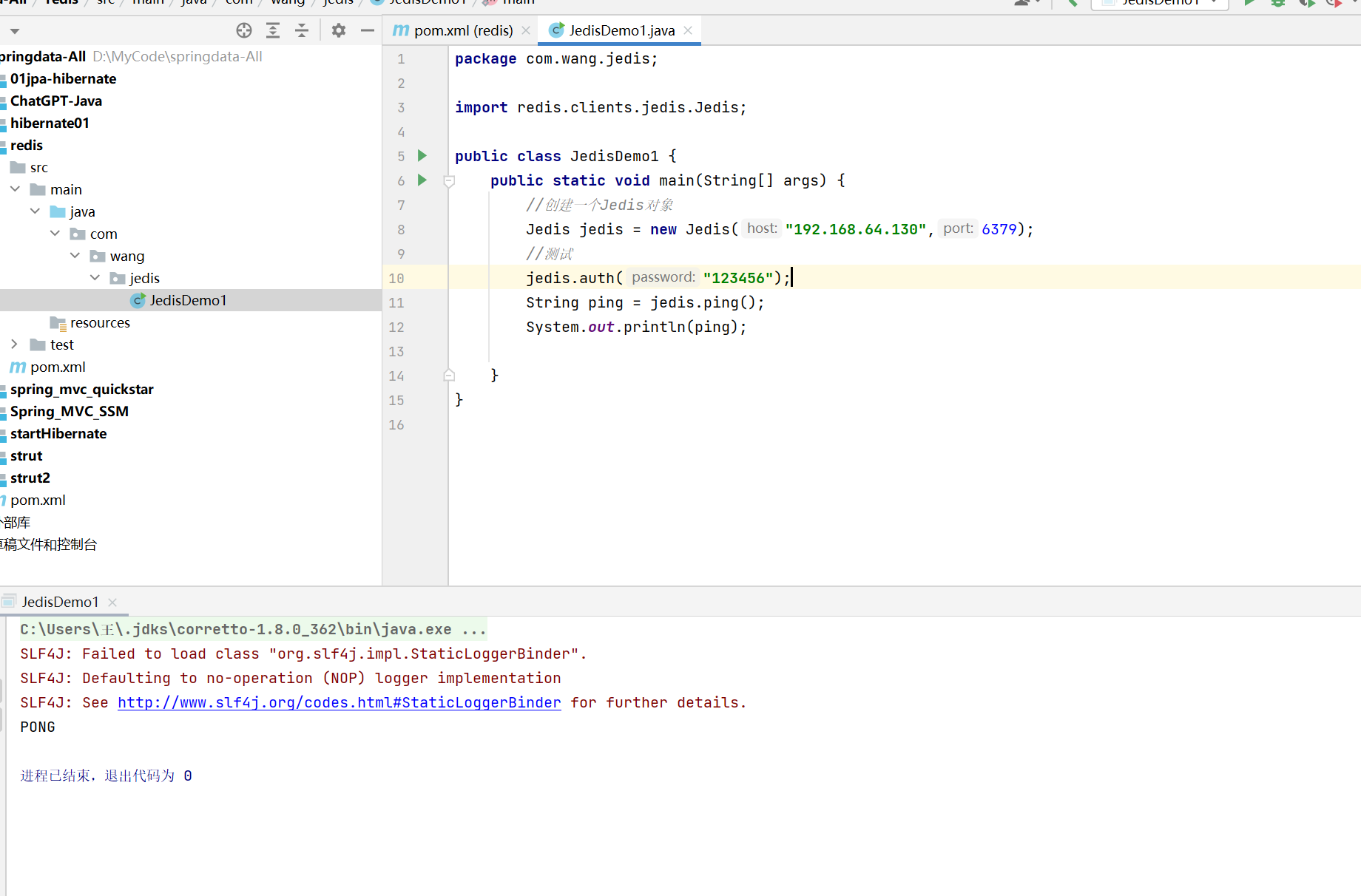Select the spring_mvc_quickstar module
1361x896 pixels.
tap(82, 389)
